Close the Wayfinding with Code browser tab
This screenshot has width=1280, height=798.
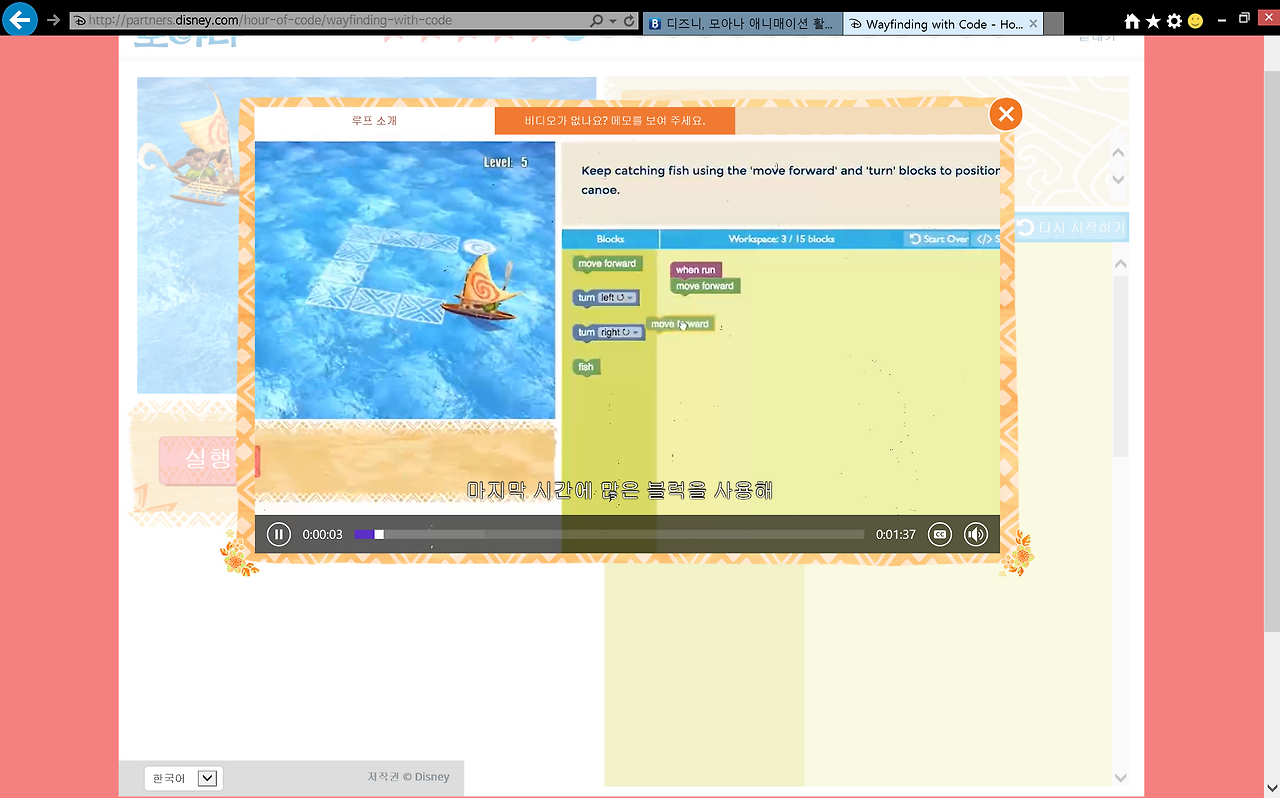pos(1034,24)
